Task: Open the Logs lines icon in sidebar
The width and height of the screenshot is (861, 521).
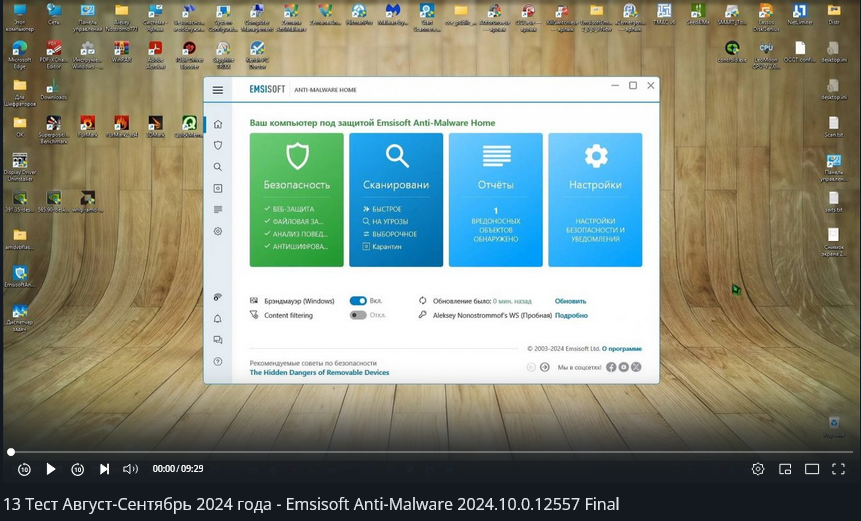Action: pyautogui.click(x=218, y=210)
